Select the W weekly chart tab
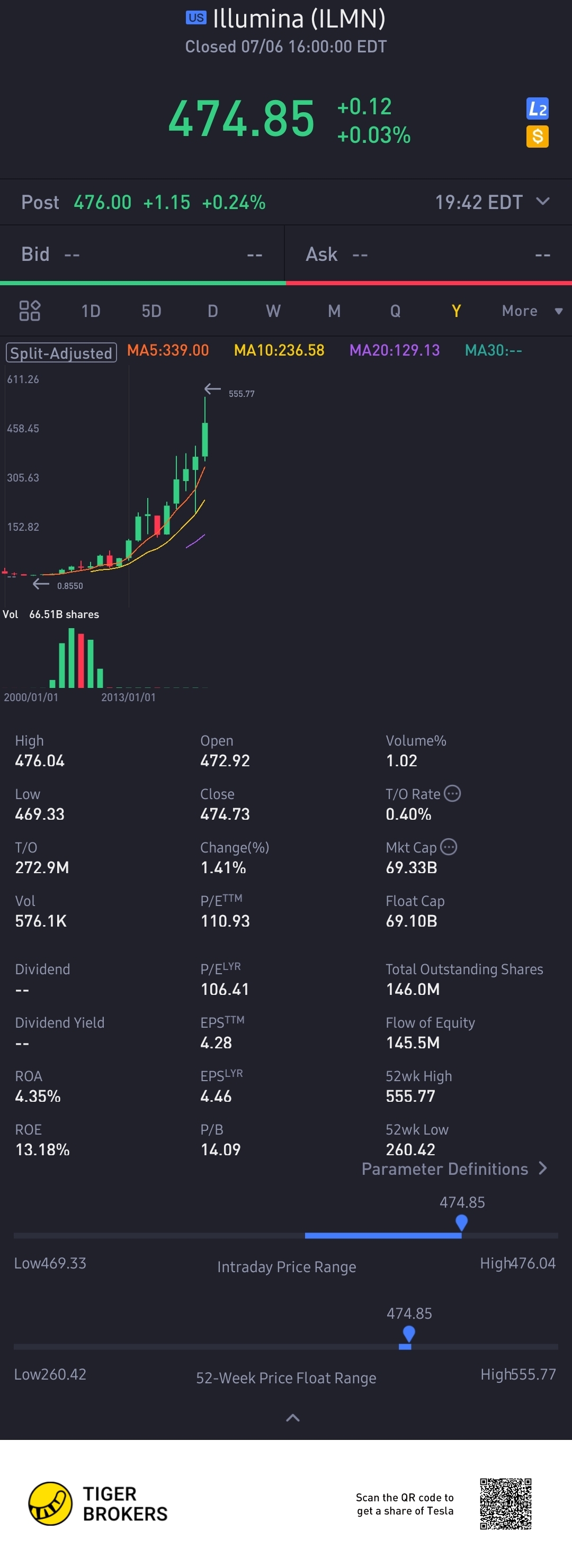The width and height of the screenshot is (572, 1568). coord(273,311)
